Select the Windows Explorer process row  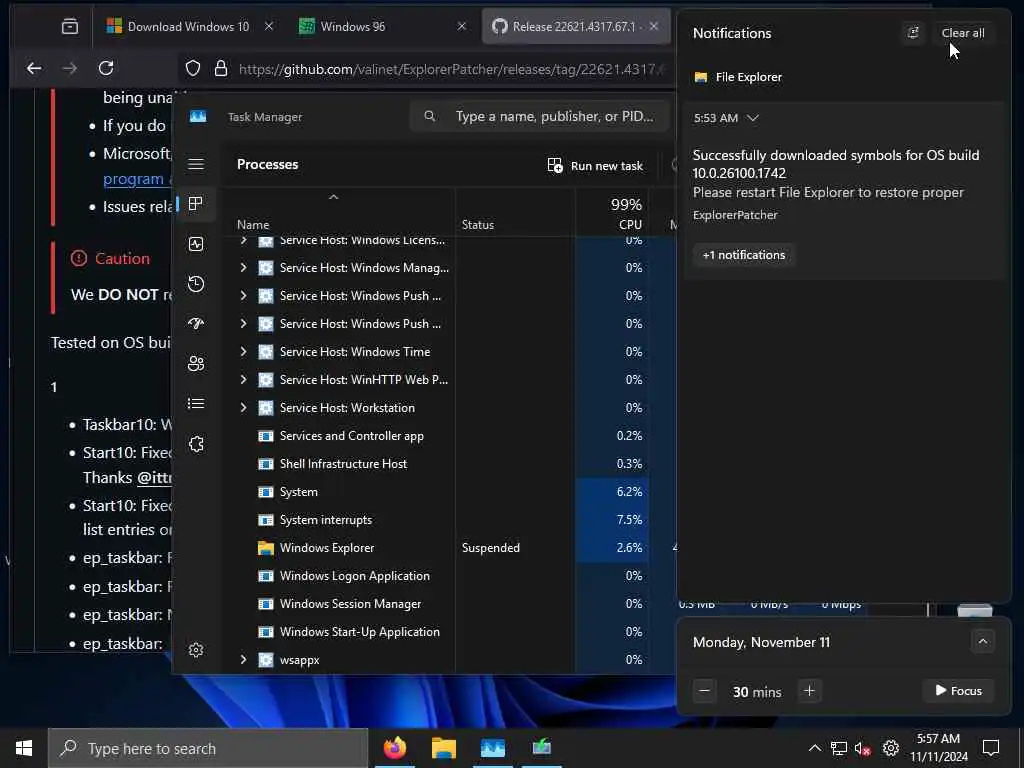424,548
